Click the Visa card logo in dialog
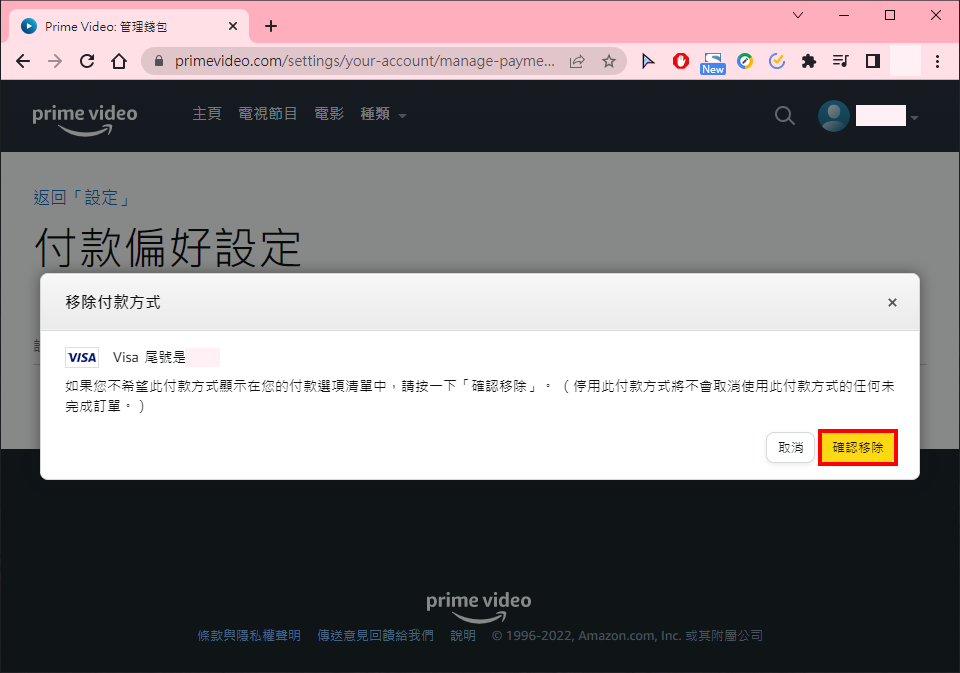This screenshot has height=673, width=960. click(x=82, y=358)
